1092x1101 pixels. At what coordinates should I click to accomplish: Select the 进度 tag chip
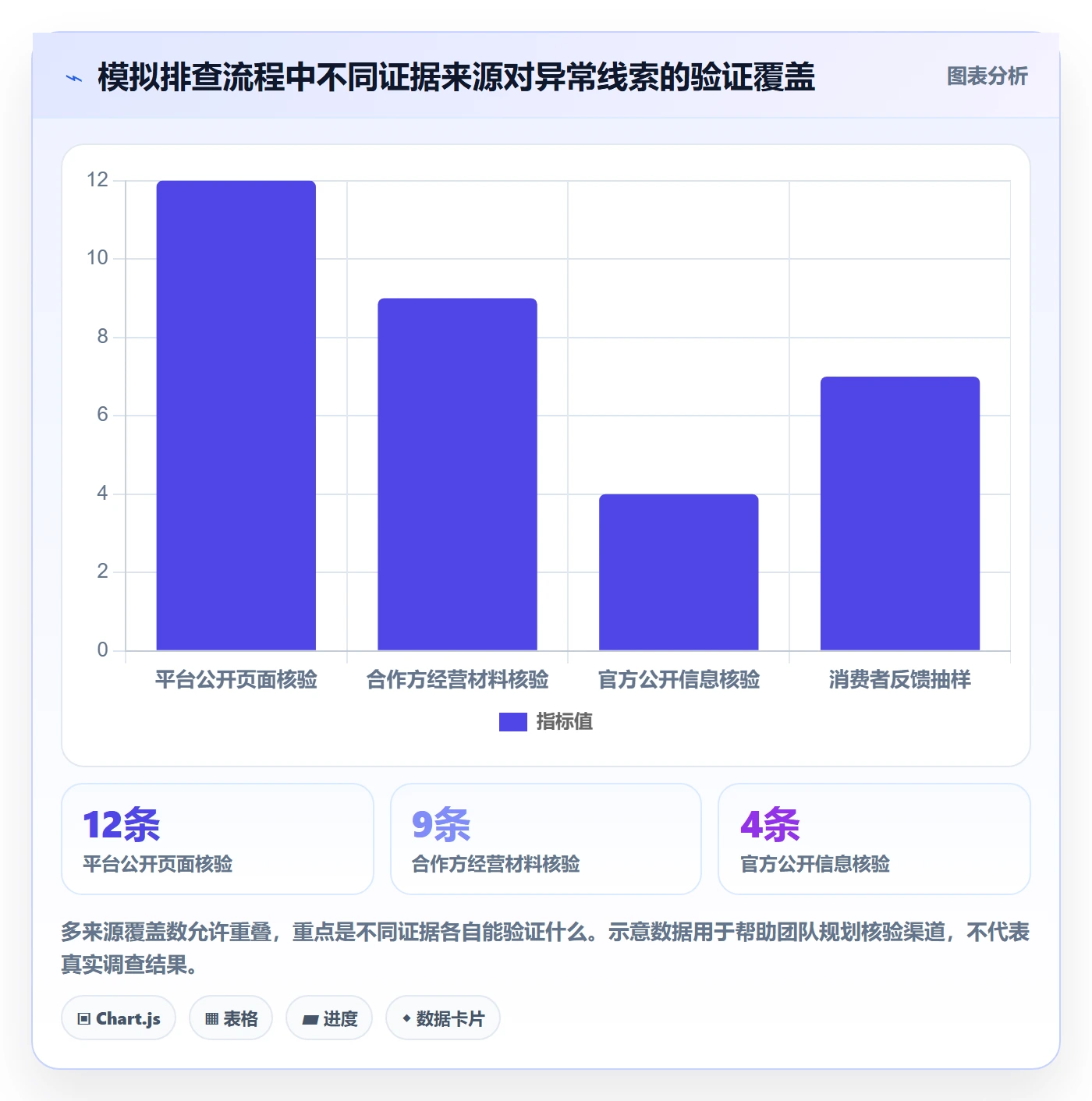(x=329, y=1018)
